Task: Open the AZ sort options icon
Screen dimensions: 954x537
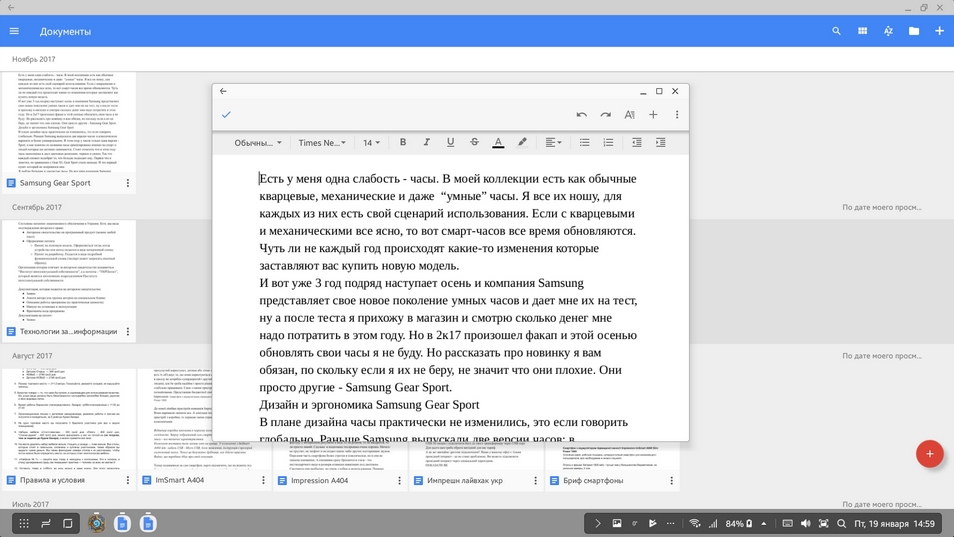Action: click(x=888, y=31)
